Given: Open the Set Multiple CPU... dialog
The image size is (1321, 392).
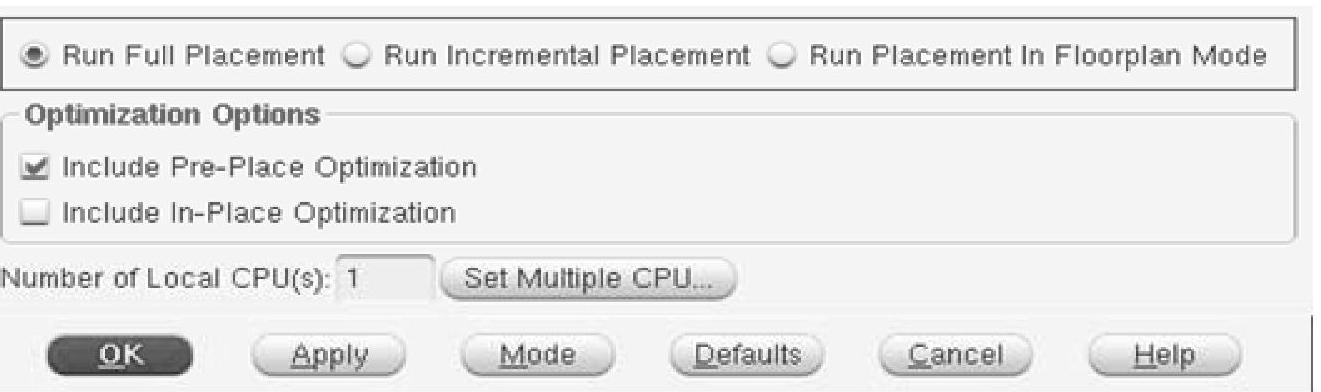Looking at the screenshot, I should point(586,278).
